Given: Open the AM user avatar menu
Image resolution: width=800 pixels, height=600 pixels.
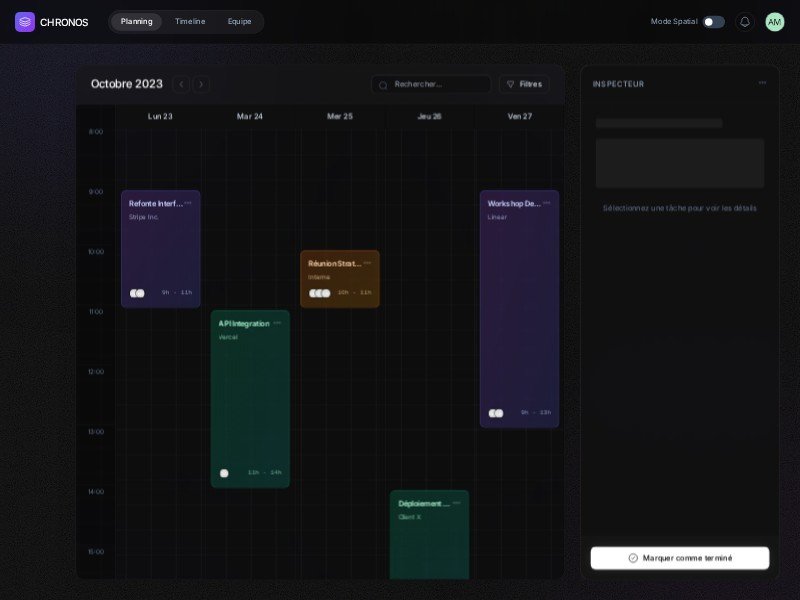Looking at the screenshot, I should pyautogui.click(x=775, y=22).
